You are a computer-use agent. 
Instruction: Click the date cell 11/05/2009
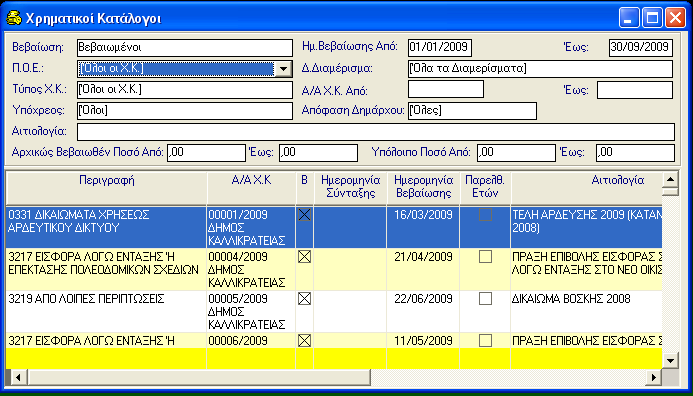(x=423, y=341)
